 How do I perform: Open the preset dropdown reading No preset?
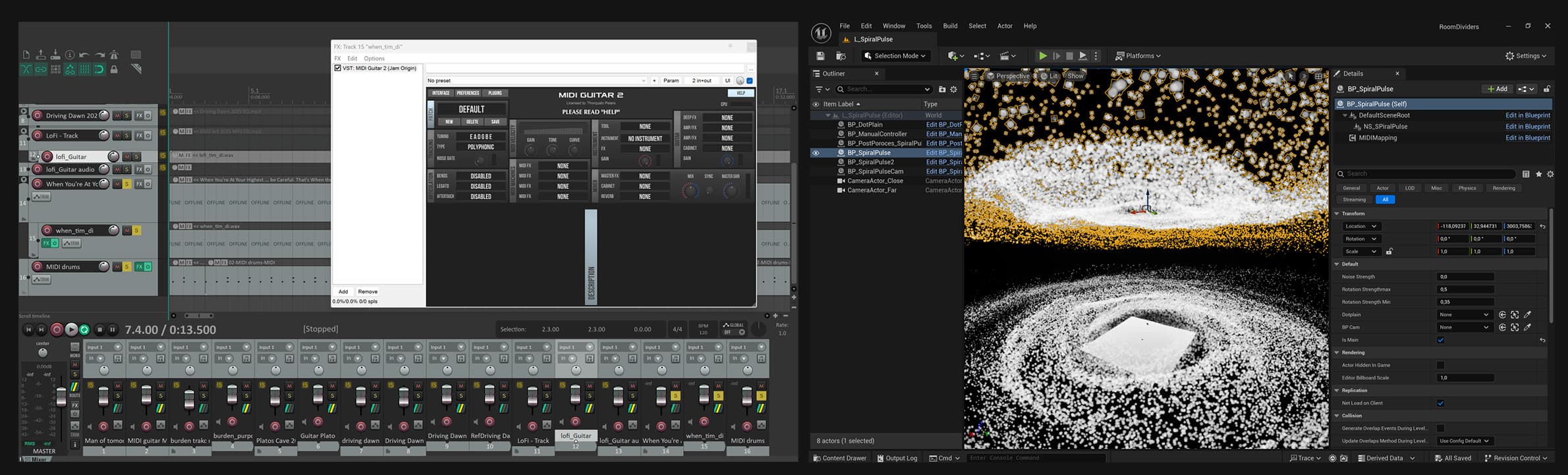537,80
